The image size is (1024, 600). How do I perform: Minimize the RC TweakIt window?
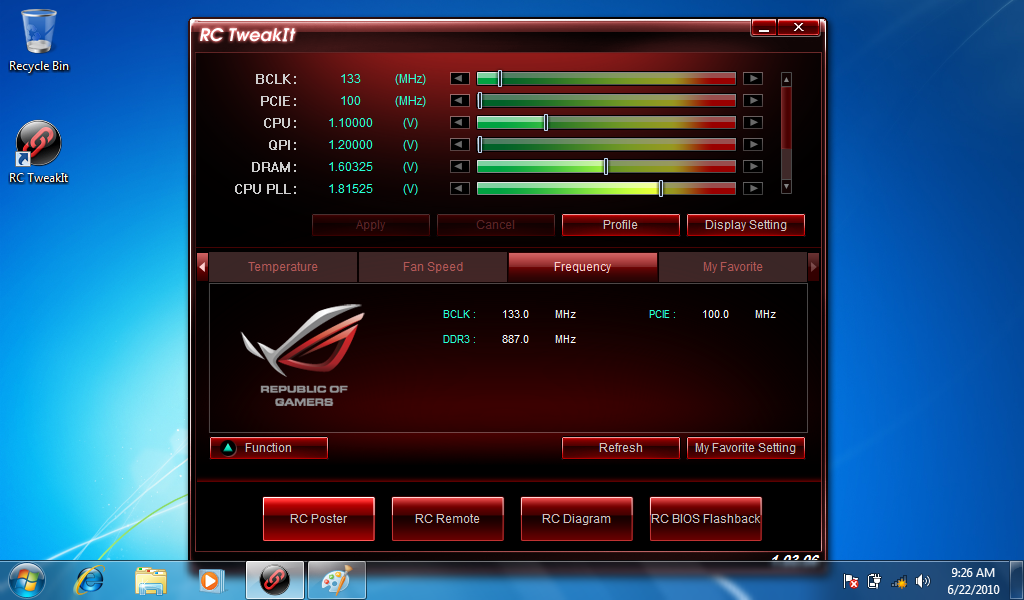tap(764, 27)
